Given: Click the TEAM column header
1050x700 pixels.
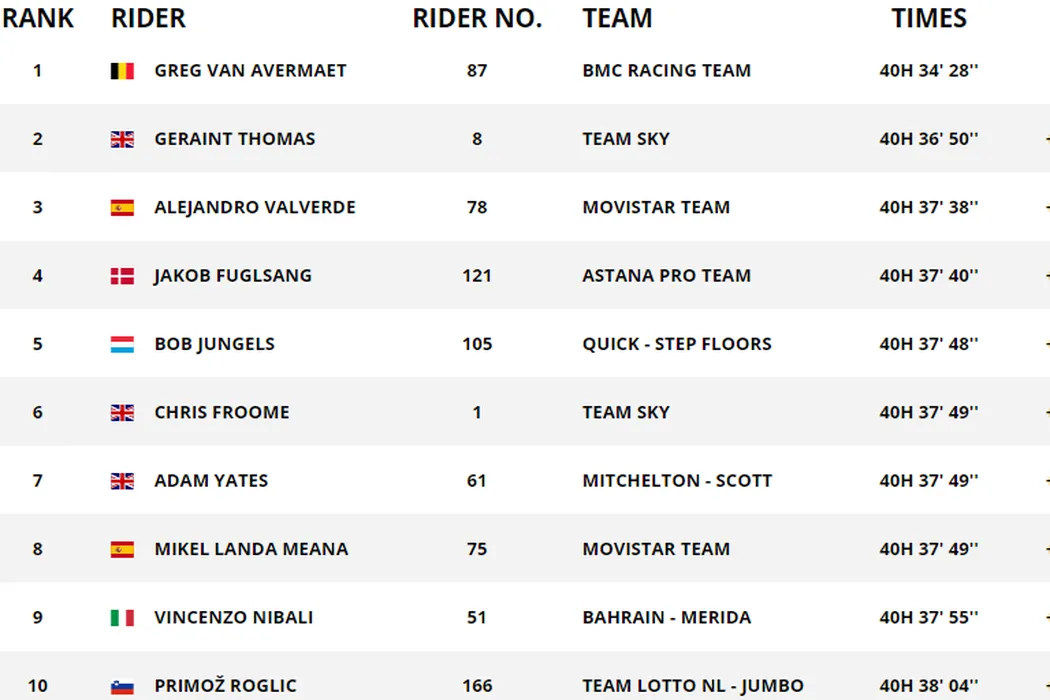Looking at the screenshot, I should 617,18.
